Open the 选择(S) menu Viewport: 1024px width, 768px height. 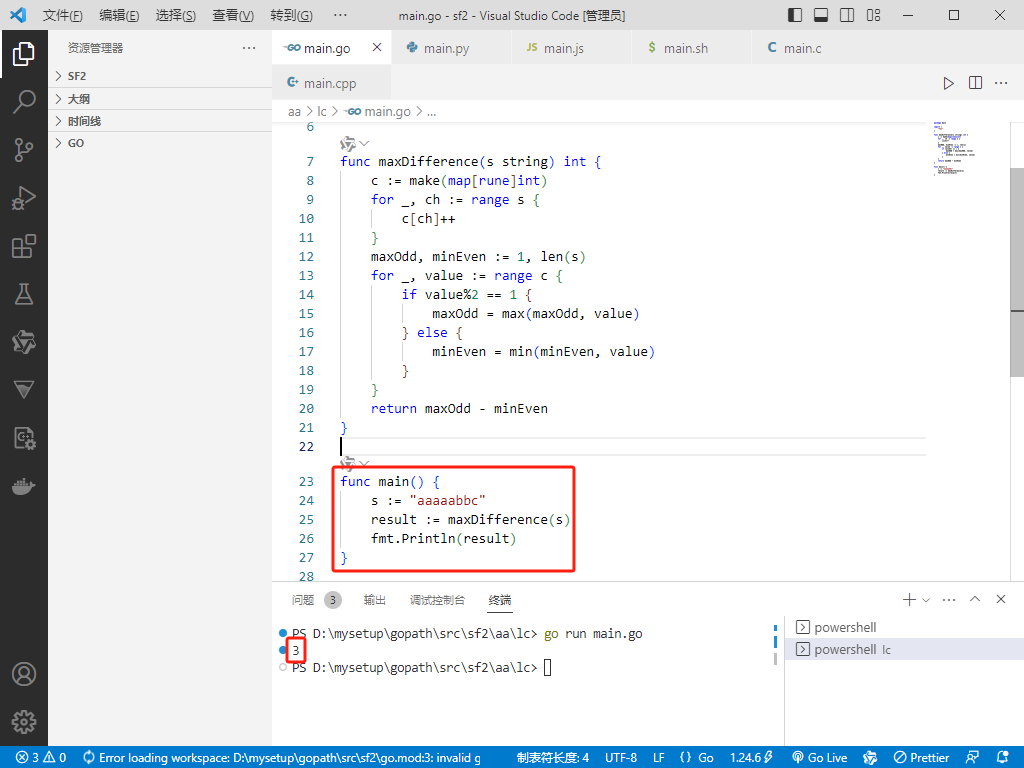point(176,15)
